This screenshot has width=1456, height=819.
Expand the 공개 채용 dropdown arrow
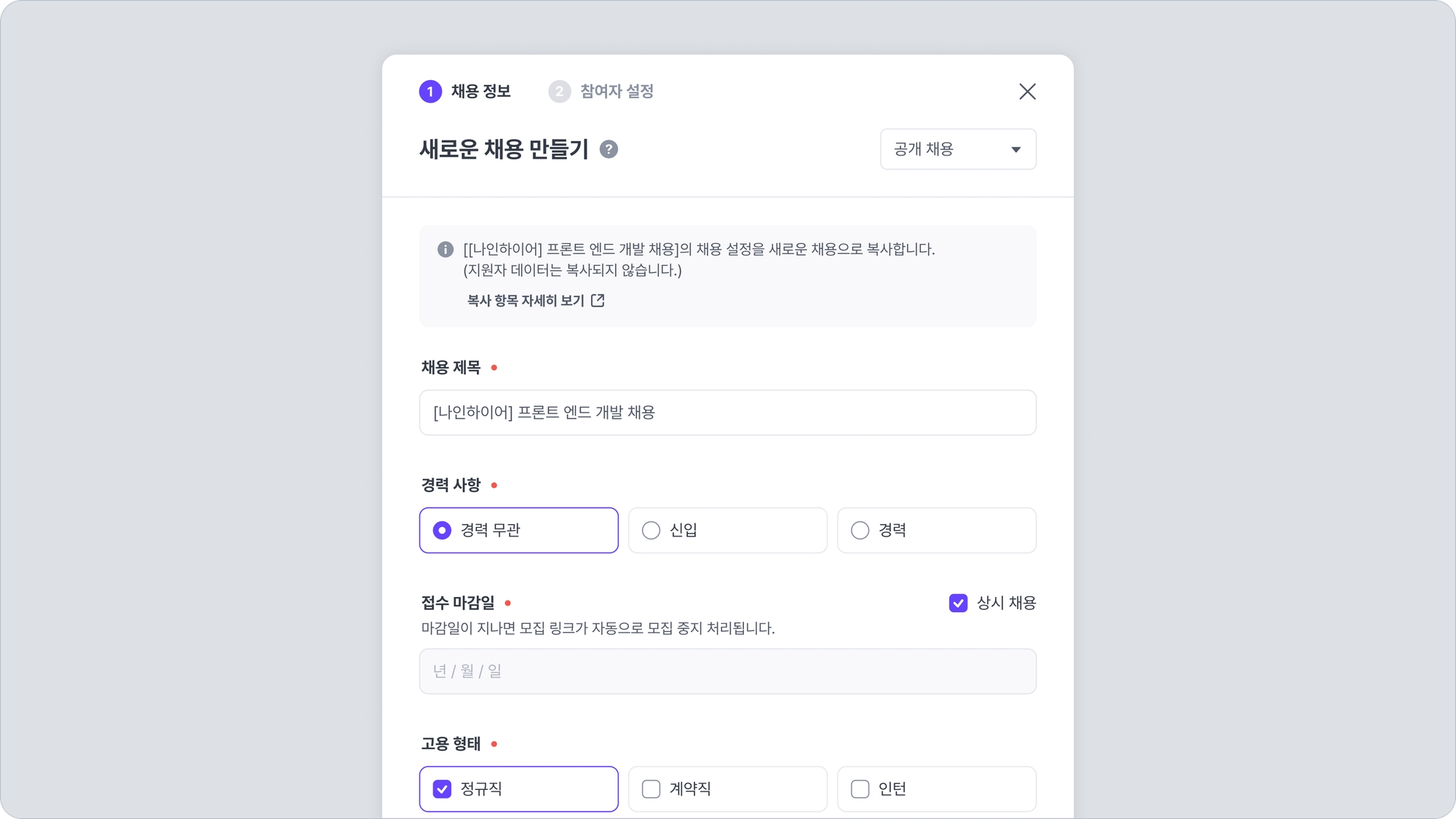pos(1016,150)
